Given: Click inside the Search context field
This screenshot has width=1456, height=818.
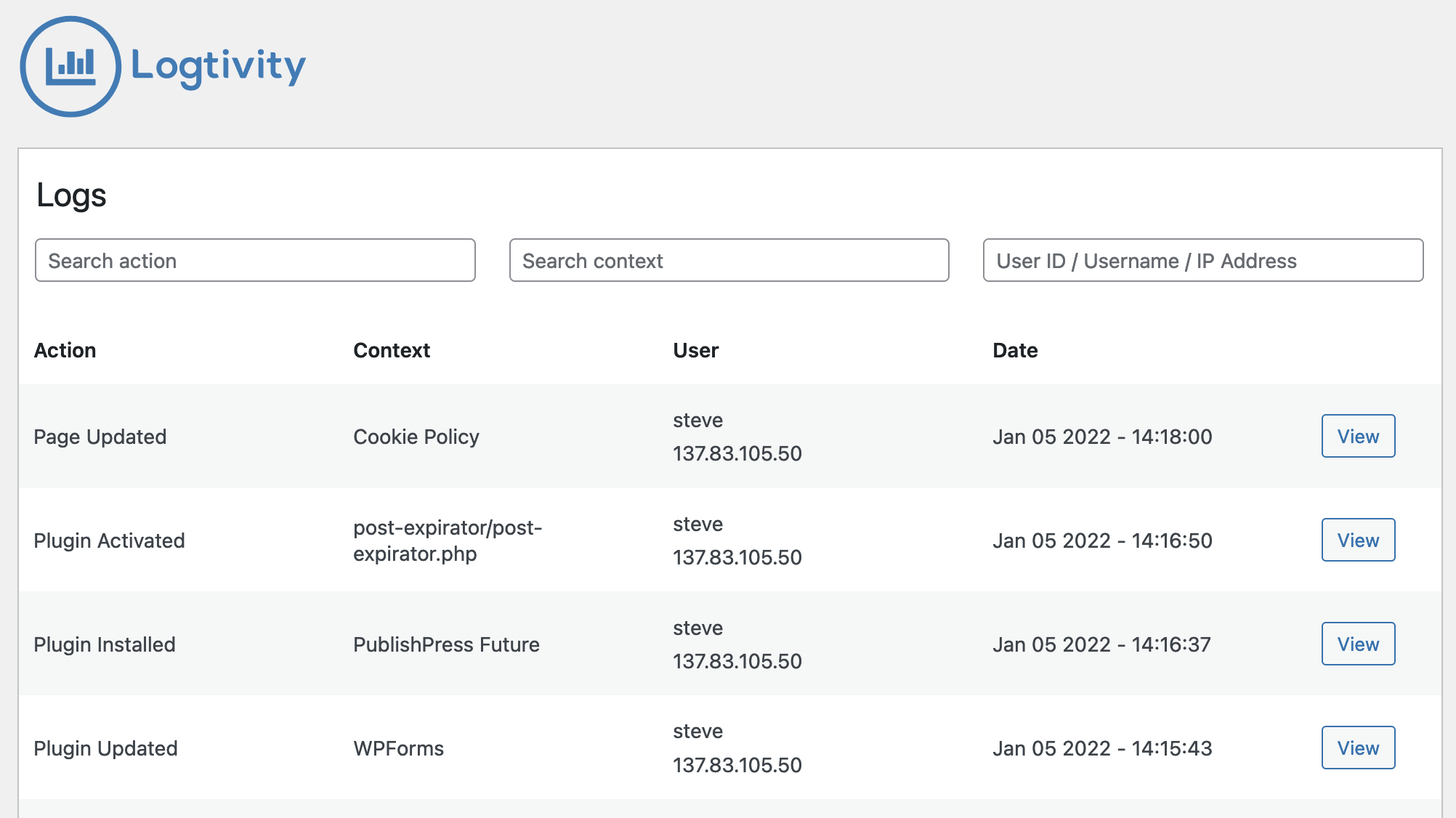Looking at the screenshot, I should click(729, 260).
